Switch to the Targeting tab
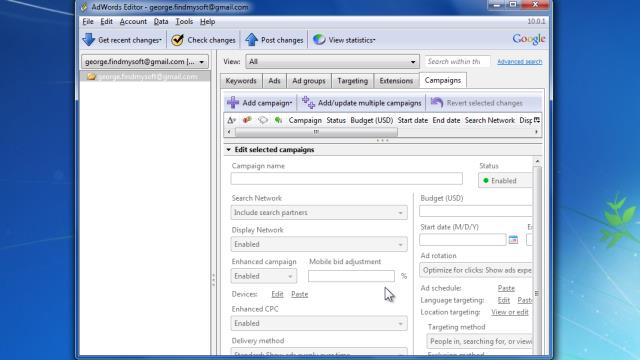 click(352, 81)
